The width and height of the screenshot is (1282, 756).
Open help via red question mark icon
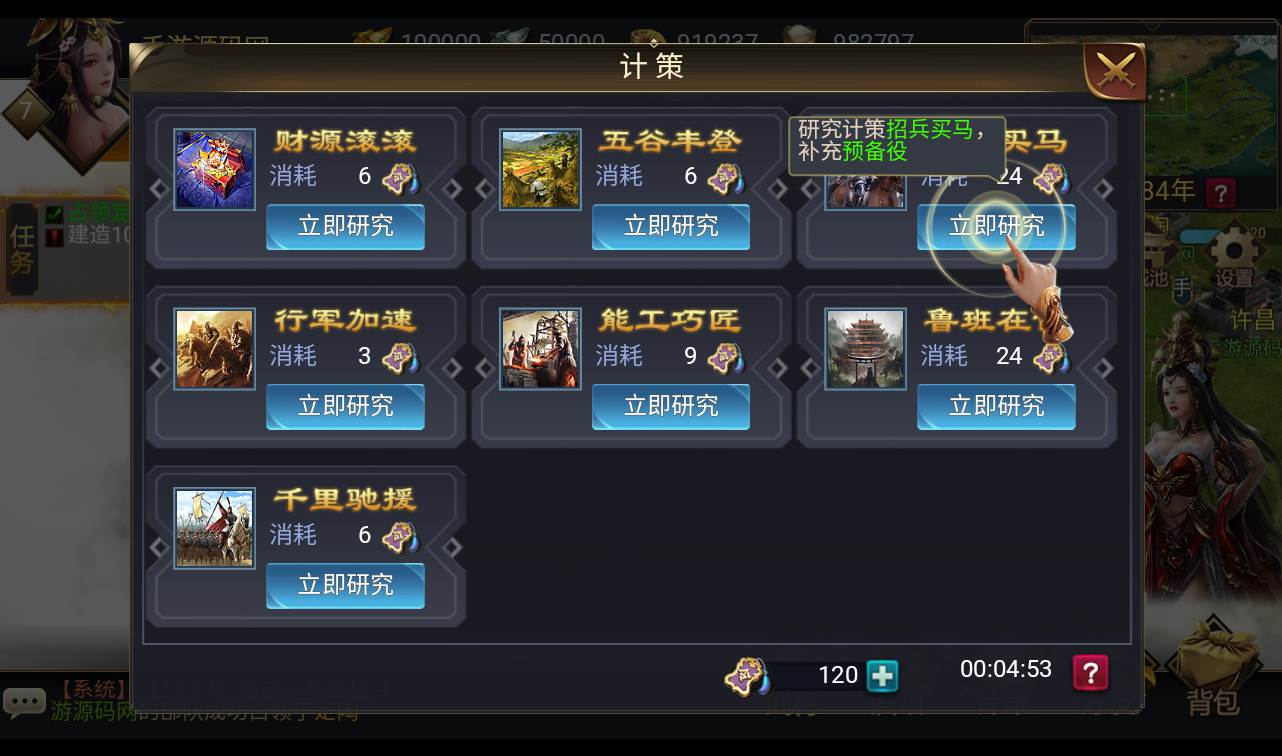point(1090,673)
